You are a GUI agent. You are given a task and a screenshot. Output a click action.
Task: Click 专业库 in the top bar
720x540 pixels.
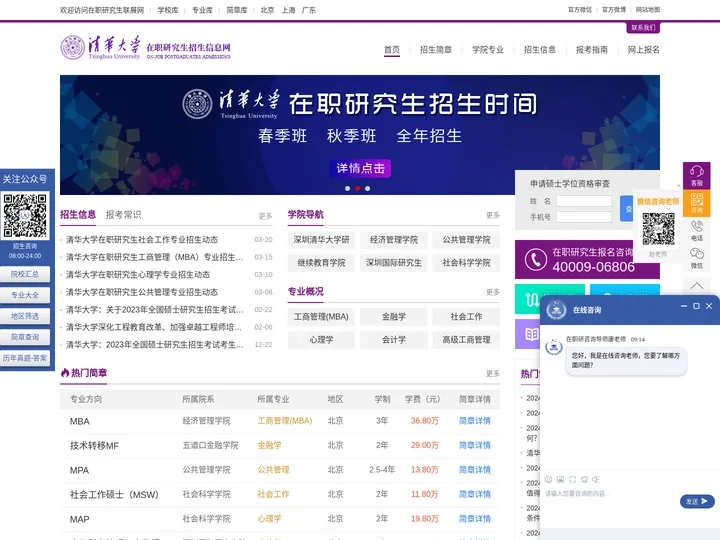[x=202, y=10]
